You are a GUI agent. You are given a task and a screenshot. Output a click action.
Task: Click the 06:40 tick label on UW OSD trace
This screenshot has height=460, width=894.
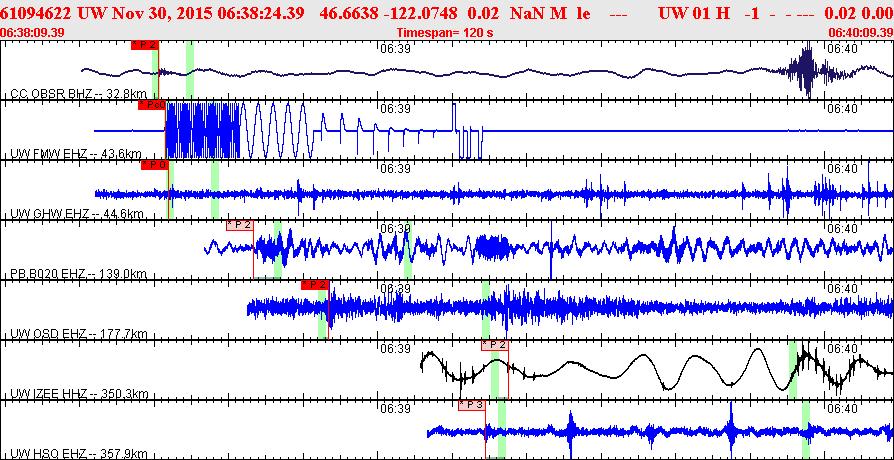pos(843,288)
